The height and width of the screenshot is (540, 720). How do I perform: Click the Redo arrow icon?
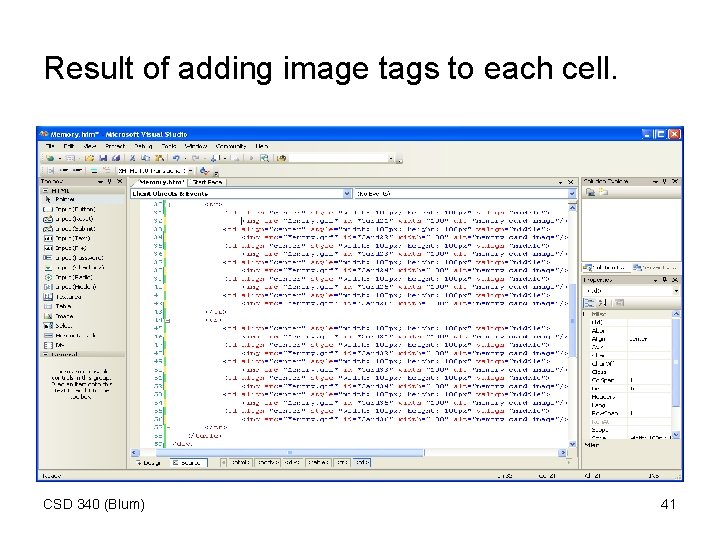point(196,158)
